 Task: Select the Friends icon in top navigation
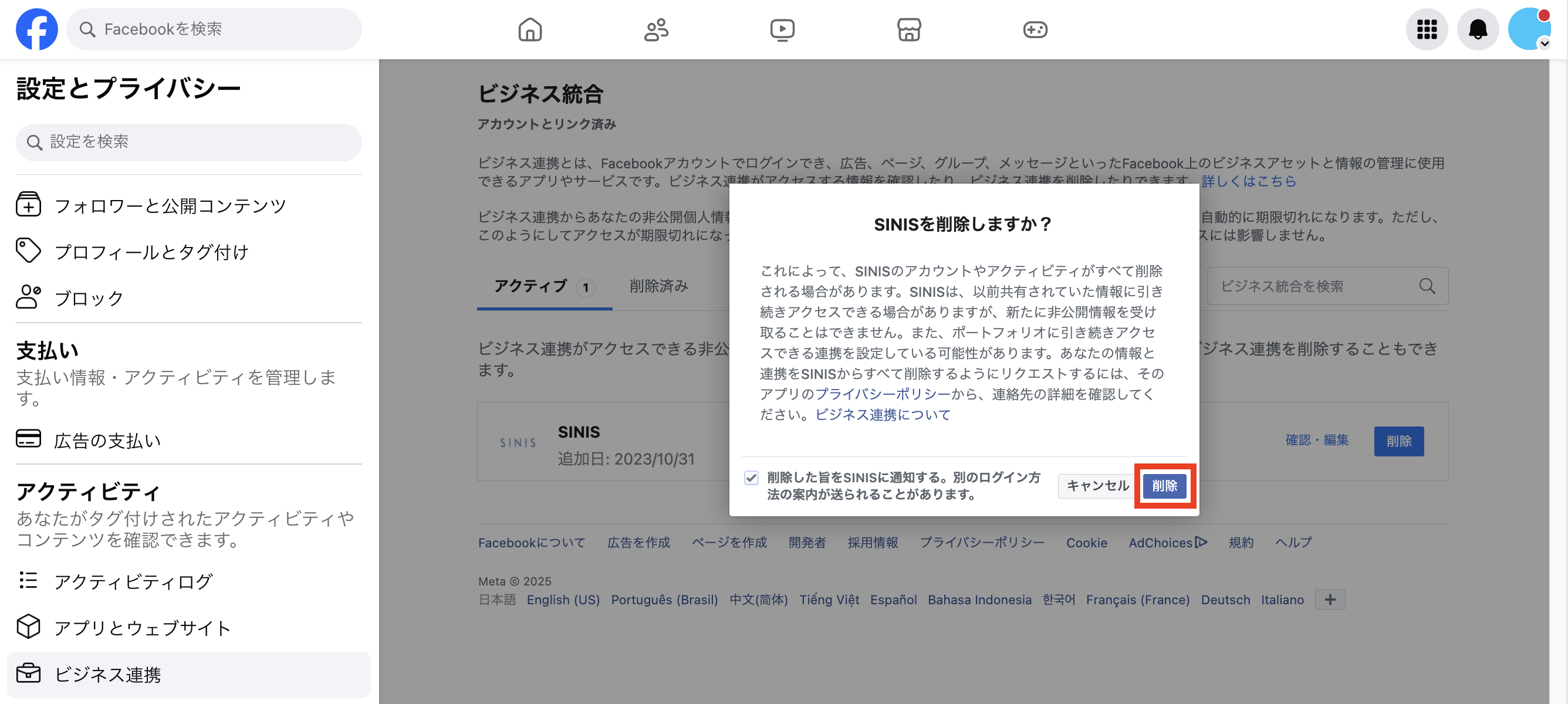tap(656, 29)
